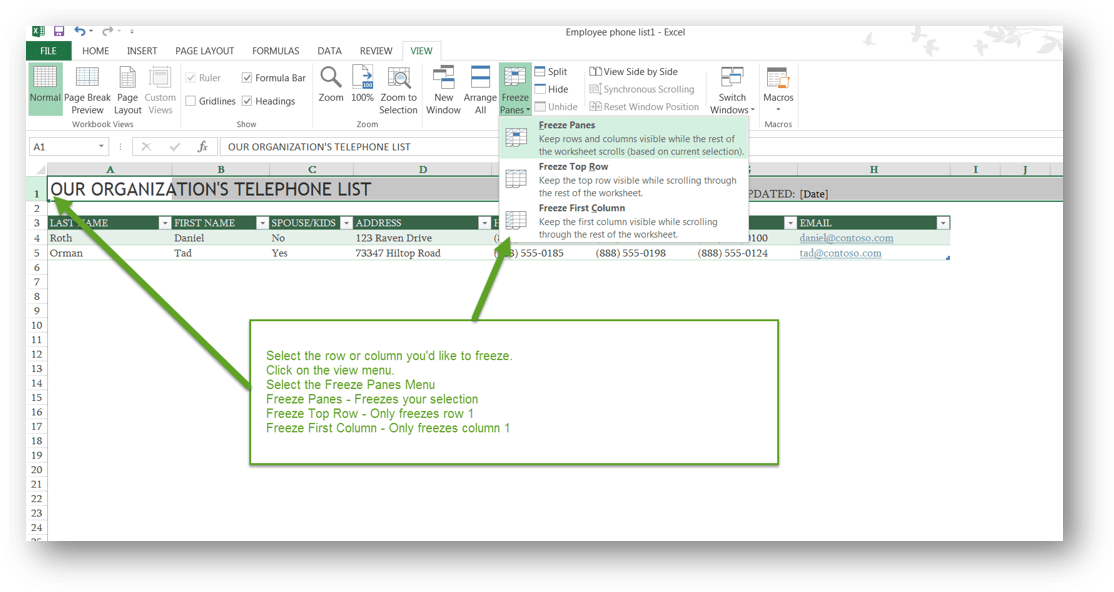Enable the Gridlines checkbox
This screenshot has height=592, width=1114.
(x=191, y=101)
